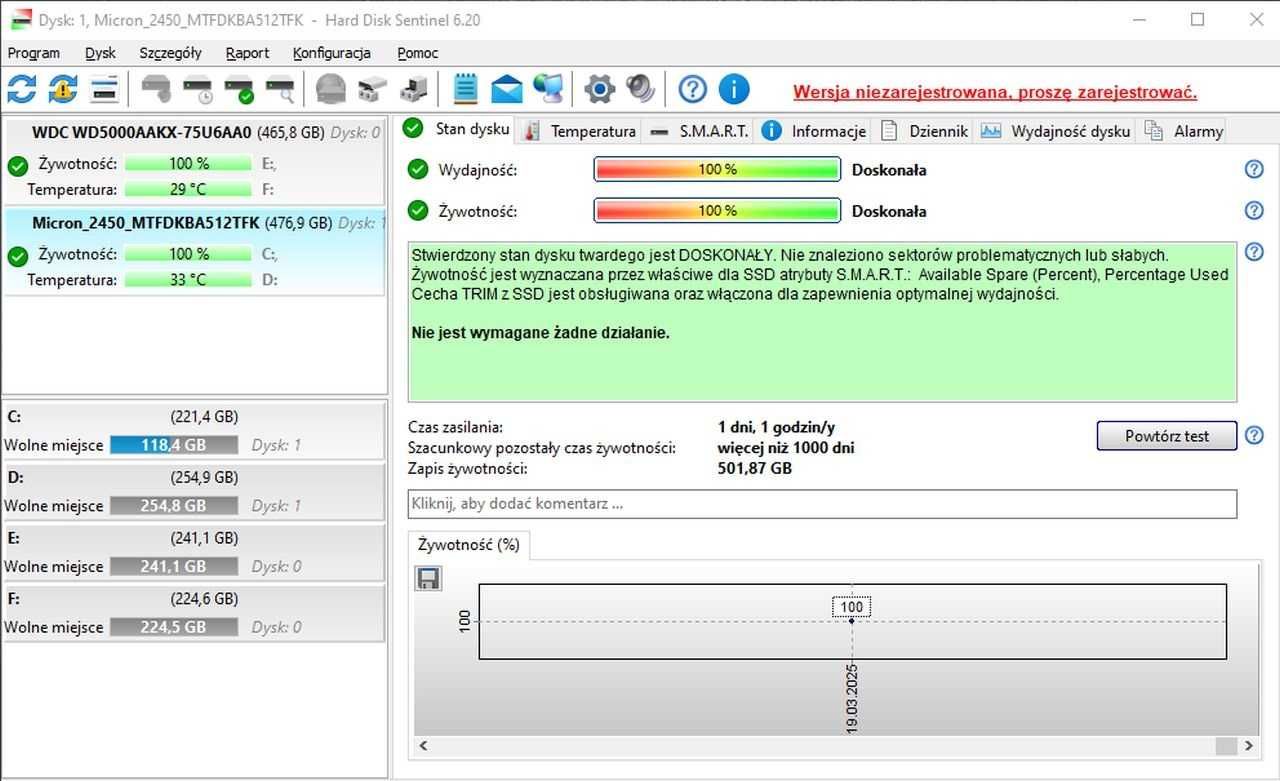Click the grey disk platter surface icon
The height and width of the screenshot is (781, 1280).
coord(331,89)
